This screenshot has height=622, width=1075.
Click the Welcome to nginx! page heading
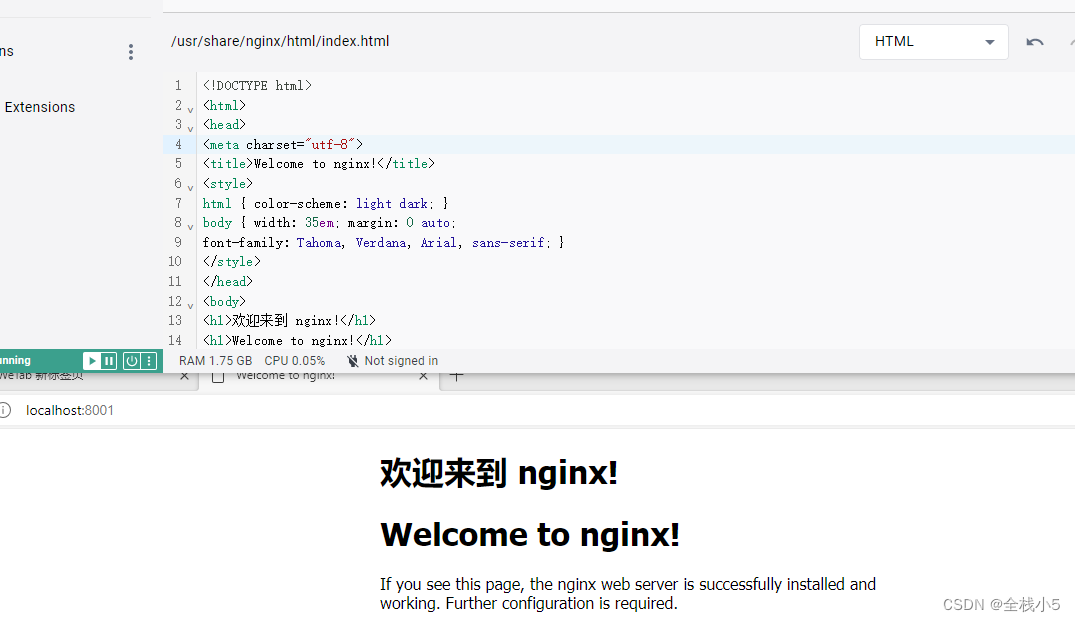(530, 535)
